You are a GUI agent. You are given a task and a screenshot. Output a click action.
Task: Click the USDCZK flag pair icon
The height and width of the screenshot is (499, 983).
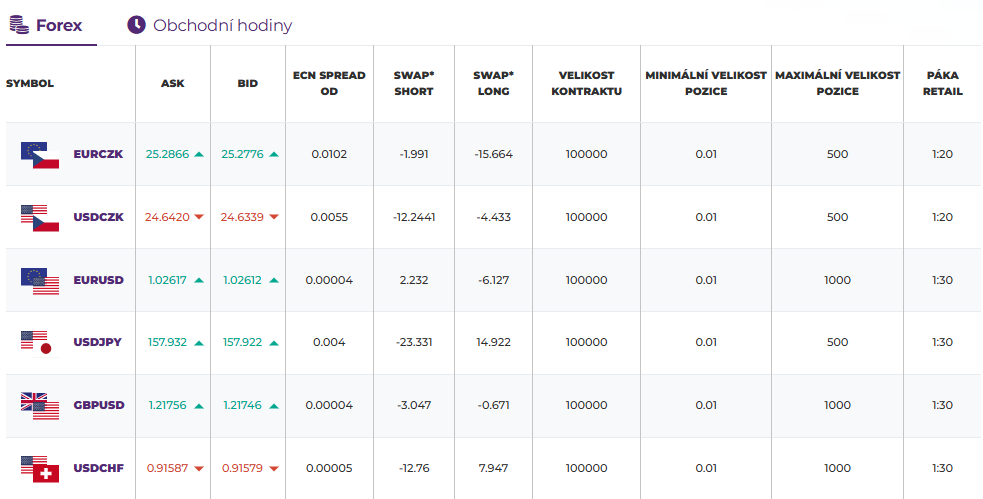point(40,217)
